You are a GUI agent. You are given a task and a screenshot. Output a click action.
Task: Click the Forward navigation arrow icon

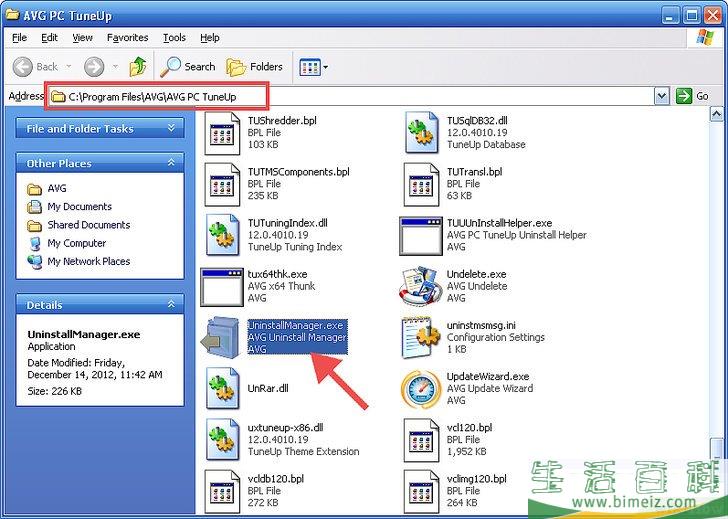click(94, 67)
